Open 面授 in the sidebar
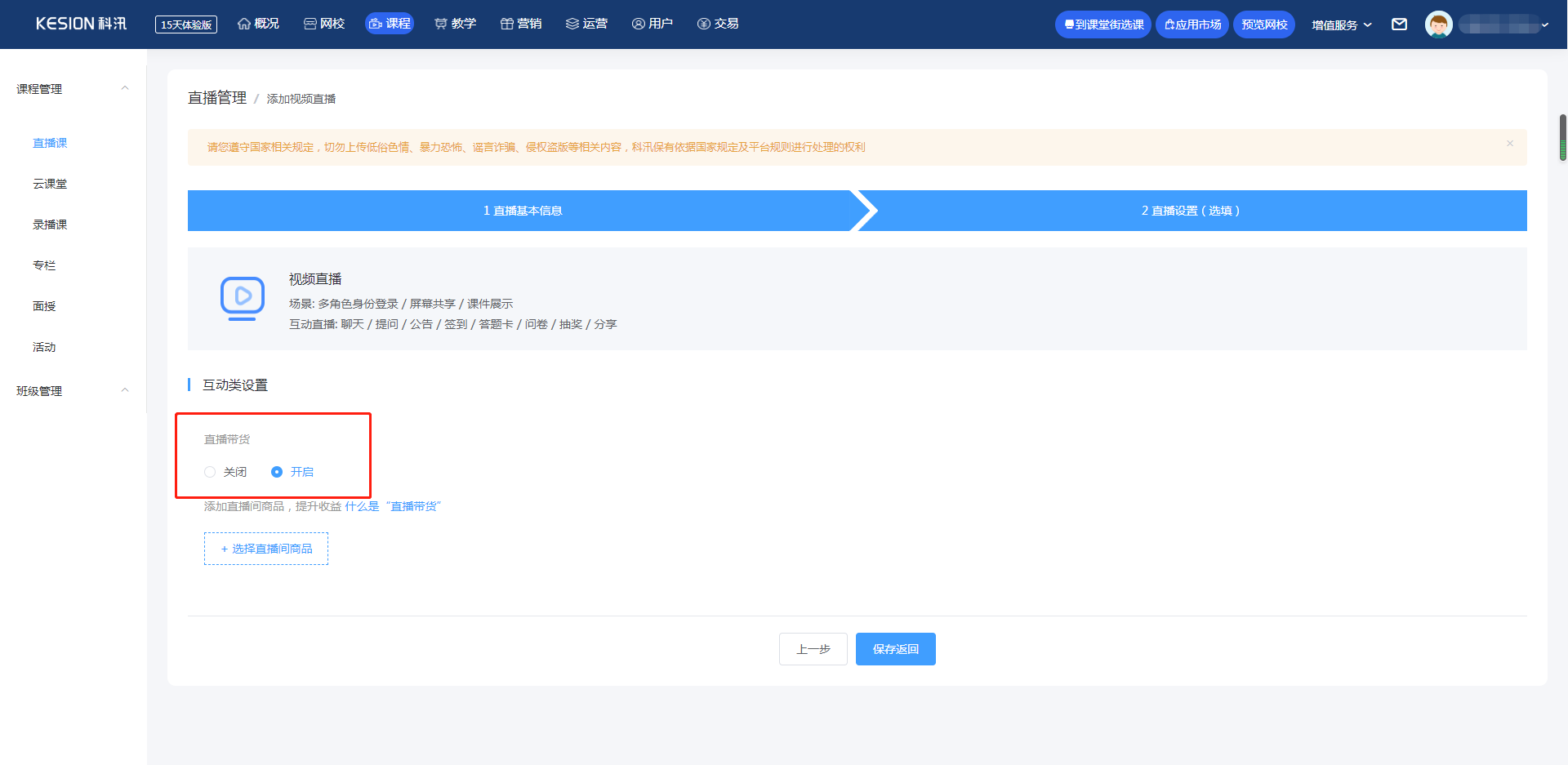Image resolution: width=1568 pixels, height=765 pixels. [x=44, y=306]
